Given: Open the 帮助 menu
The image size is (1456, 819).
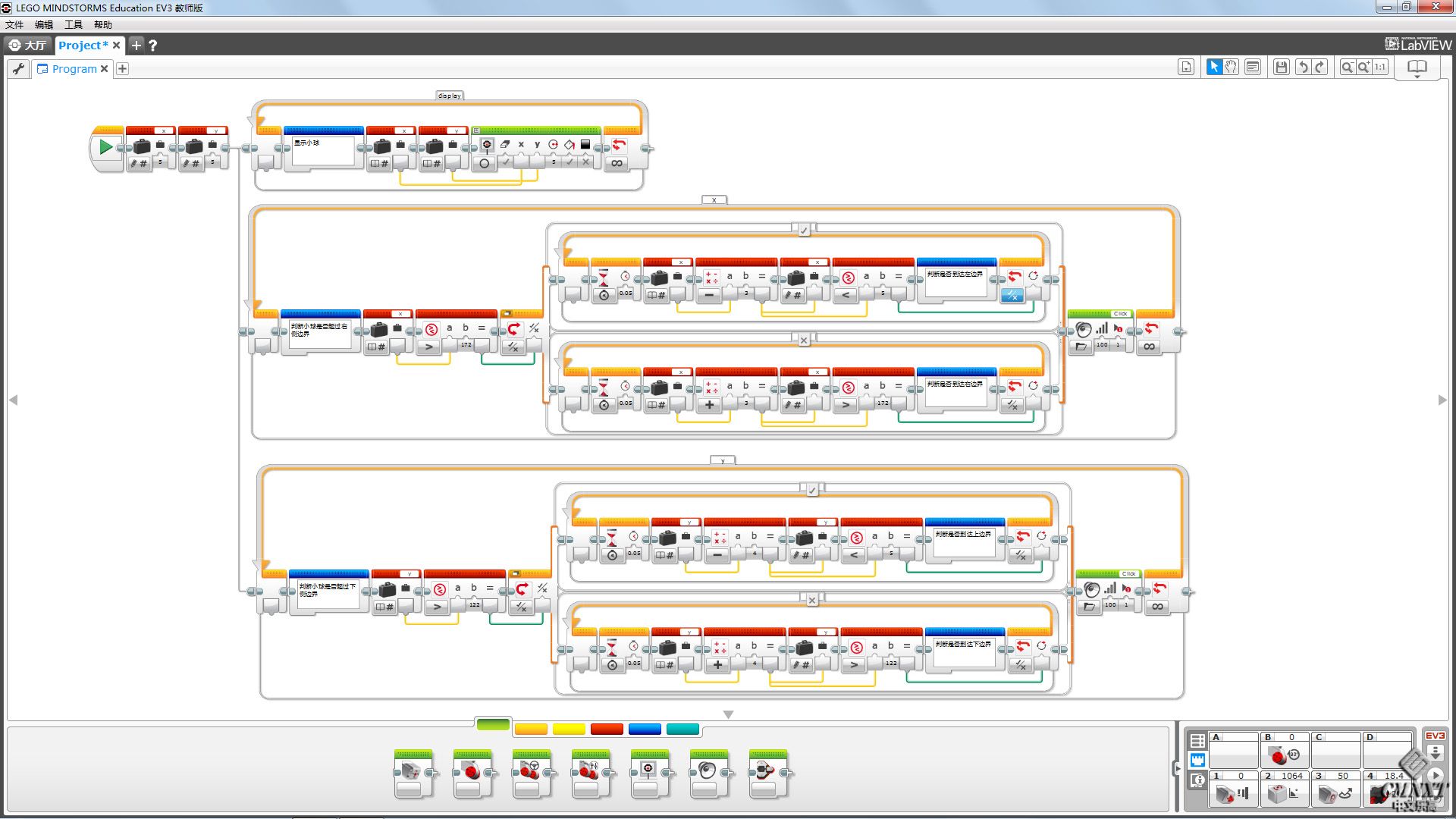Looking at the screenshot, I should click(x=103, y=24).
